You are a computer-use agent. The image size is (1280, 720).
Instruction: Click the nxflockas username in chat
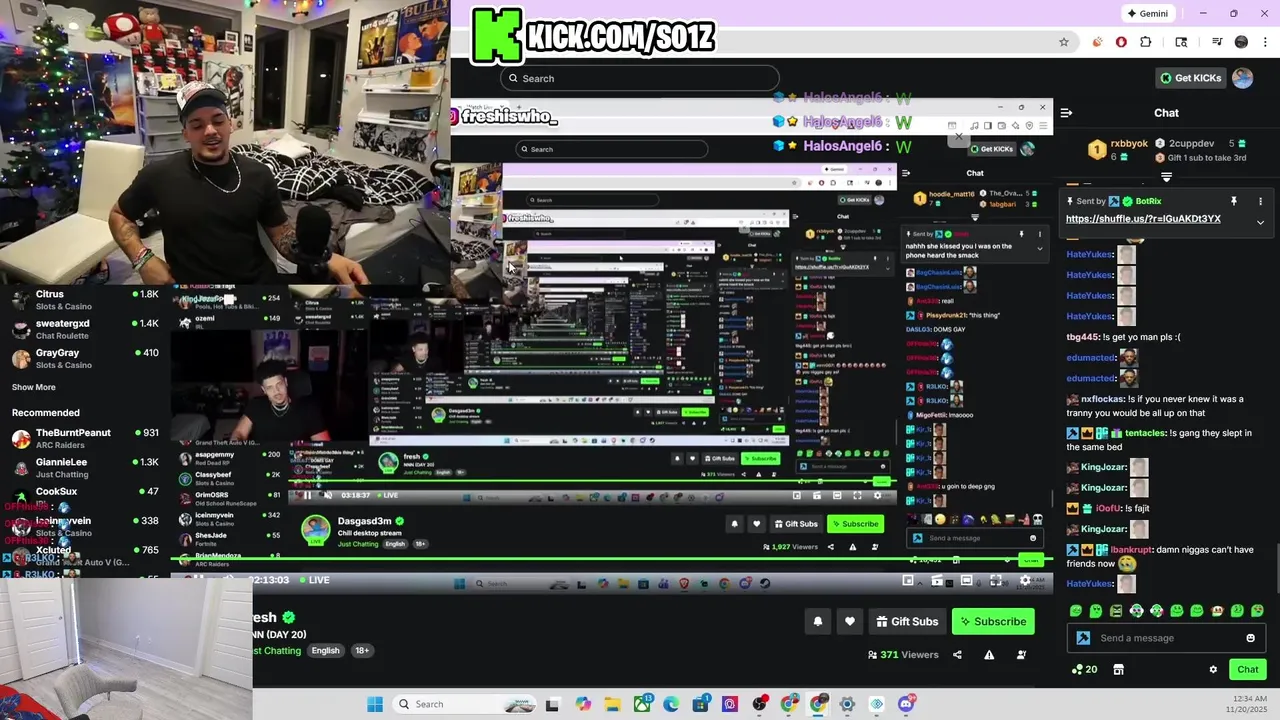[1103, 399]
